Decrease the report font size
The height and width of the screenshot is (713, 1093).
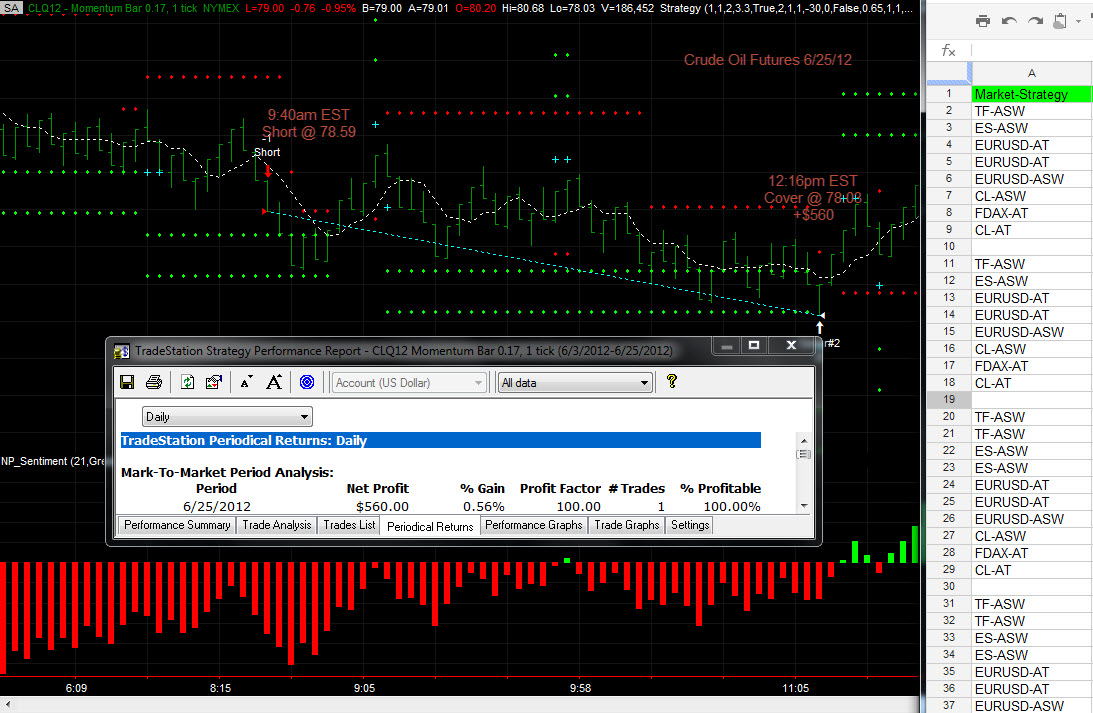[x=246, y=382]
